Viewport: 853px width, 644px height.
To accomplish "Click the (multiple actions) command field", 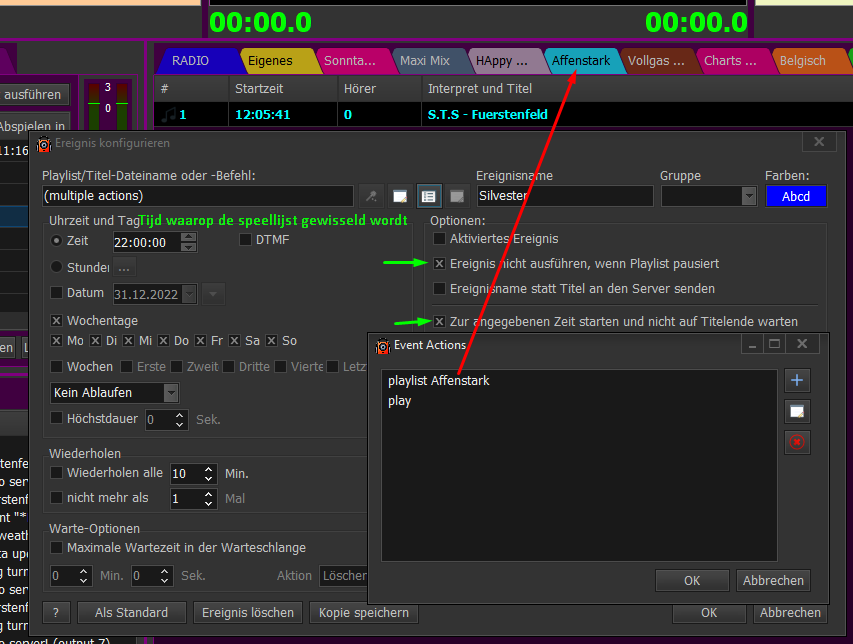I will click(198, 196).
